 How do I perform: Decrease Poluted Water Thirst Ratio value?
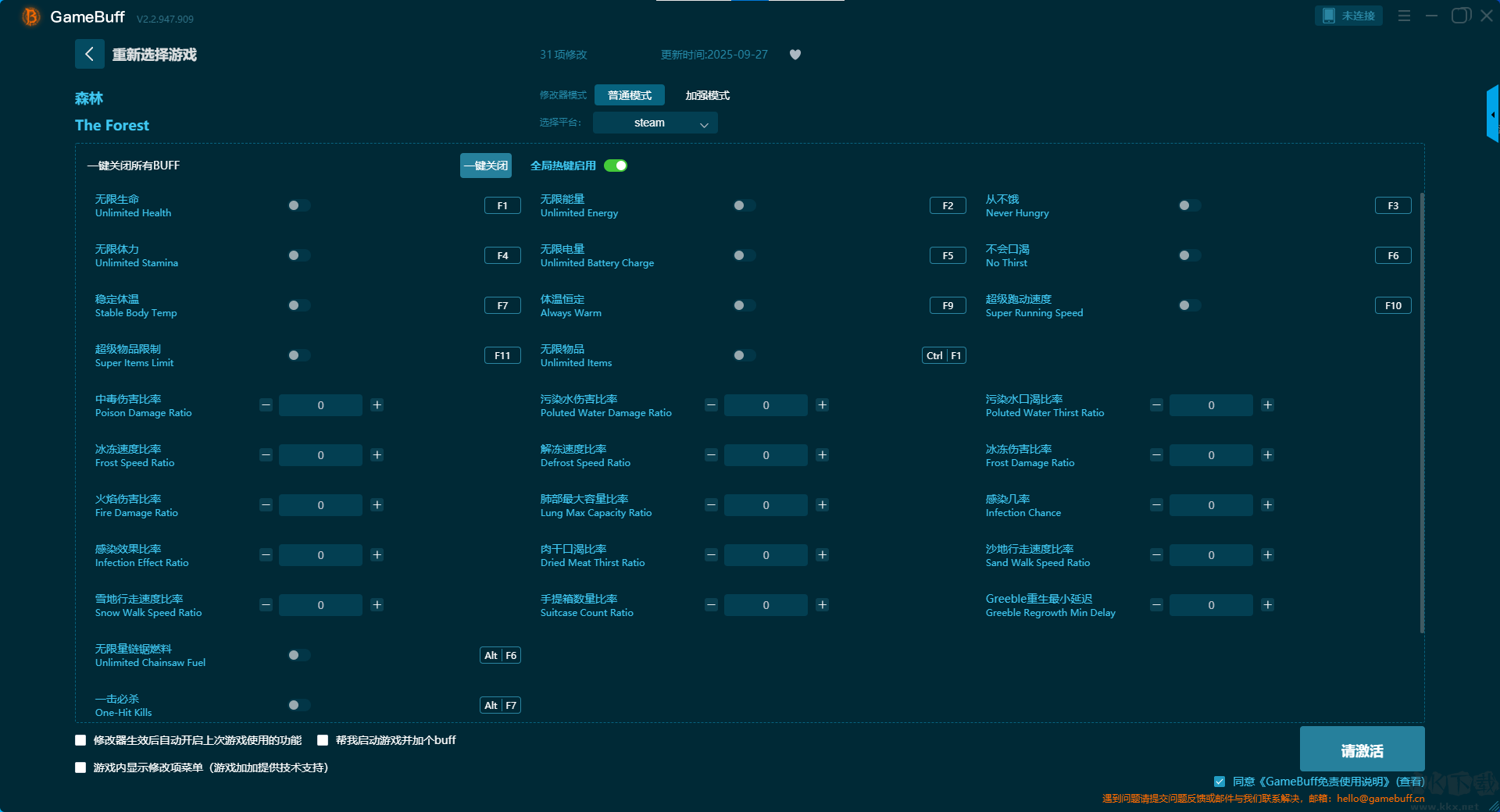(x=1156, y=405)
